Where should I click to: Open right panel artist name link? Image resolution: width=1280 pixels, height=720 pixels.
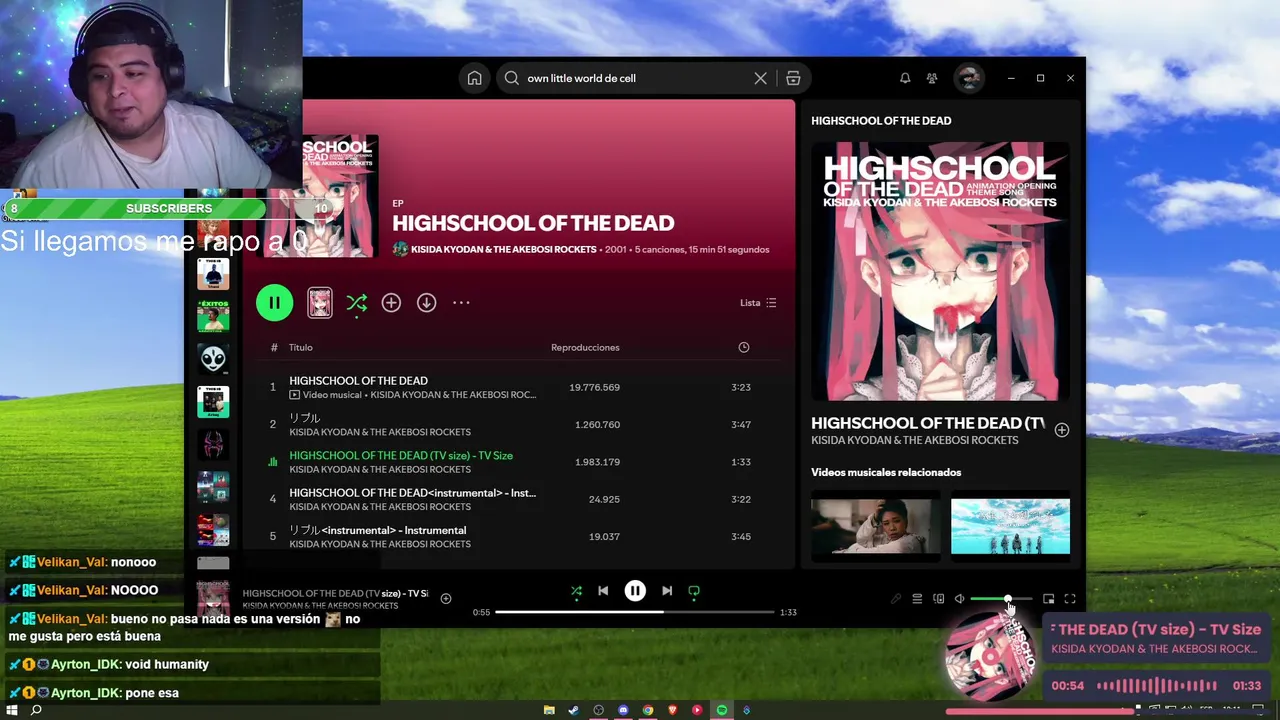pos(915,440)
